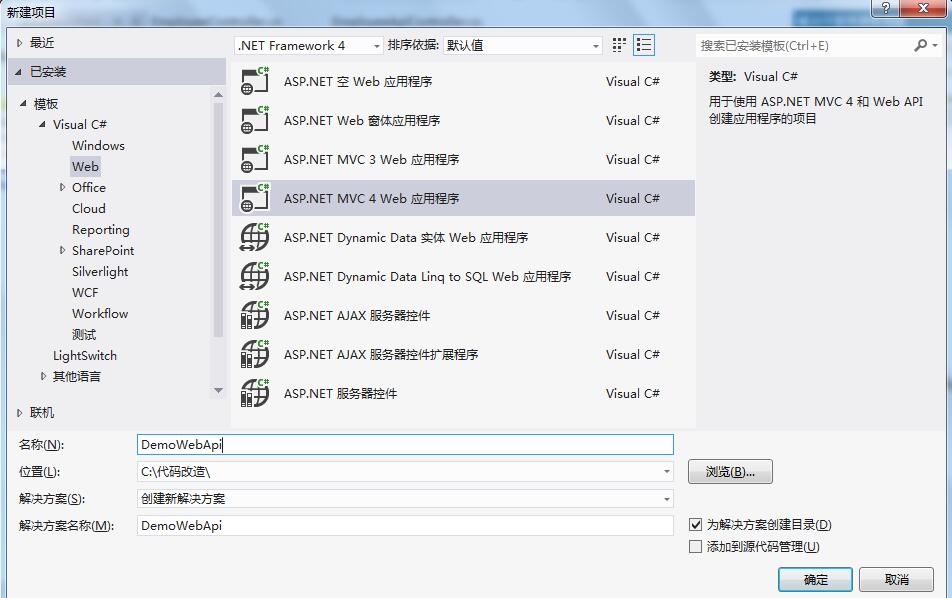Open the 位置 path dropdown
This screenshot has width=952, height=598.
coord(666,472)
